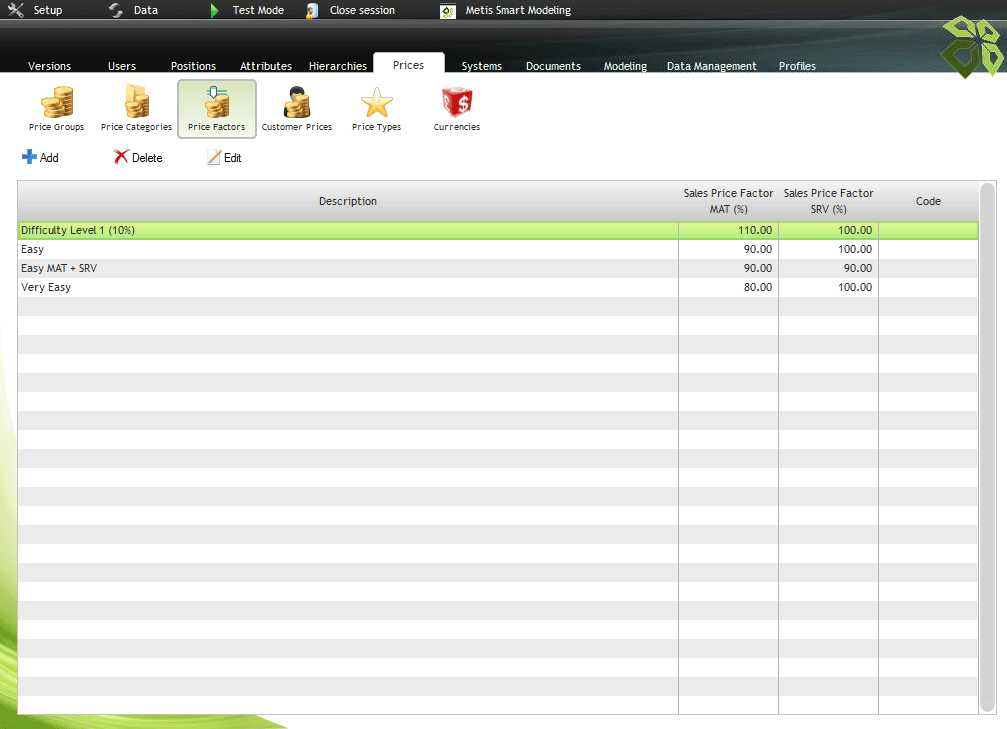Click the Delete red X icon

click(x=122, y=157)
